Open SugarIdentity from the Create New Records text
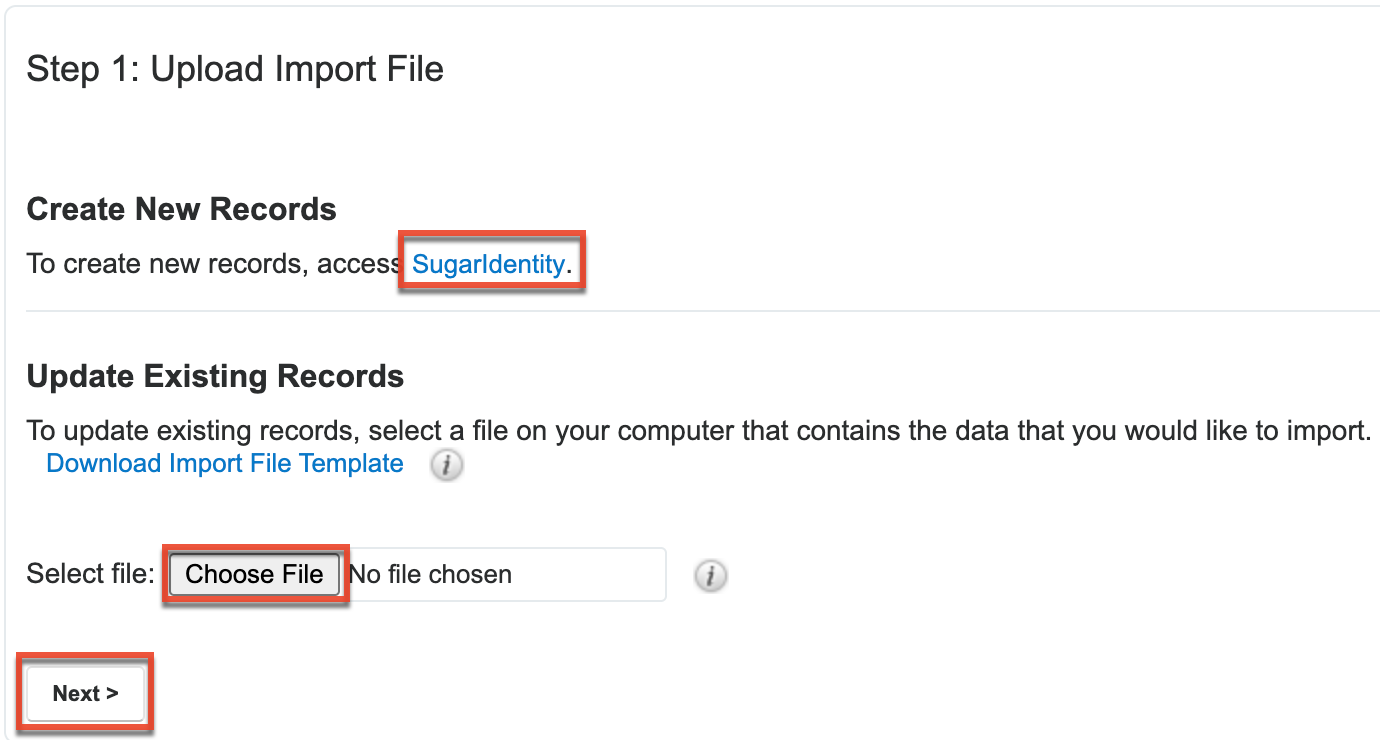The height and width of the screenshot is (740, 1380). point(487,263)
